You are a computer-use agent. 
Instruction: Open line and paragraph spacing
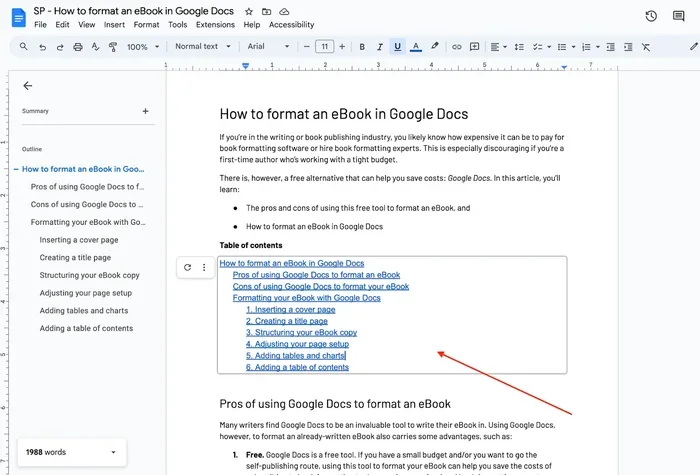[x=519, y=47]
